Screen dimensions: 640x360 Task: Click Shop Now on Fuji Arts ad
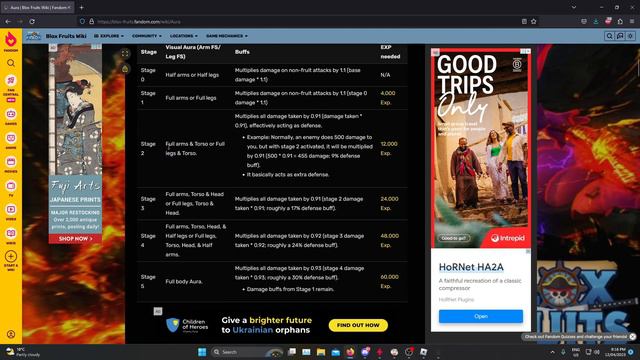76,239
